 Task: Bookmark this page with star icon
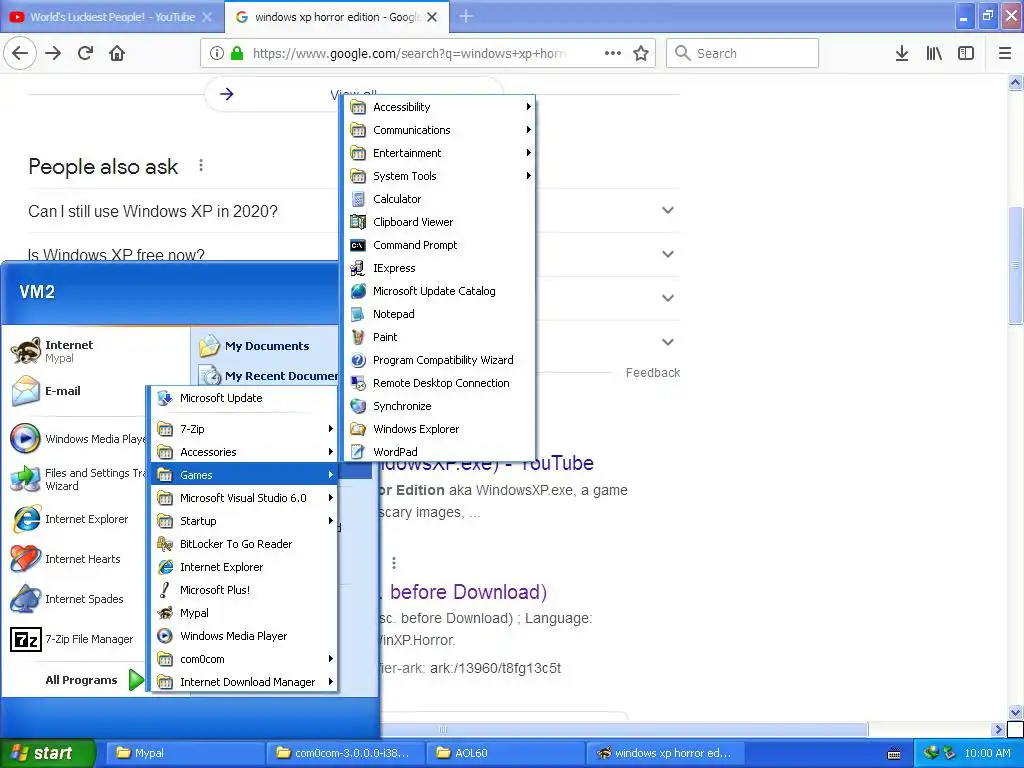[x=641, y=53]
